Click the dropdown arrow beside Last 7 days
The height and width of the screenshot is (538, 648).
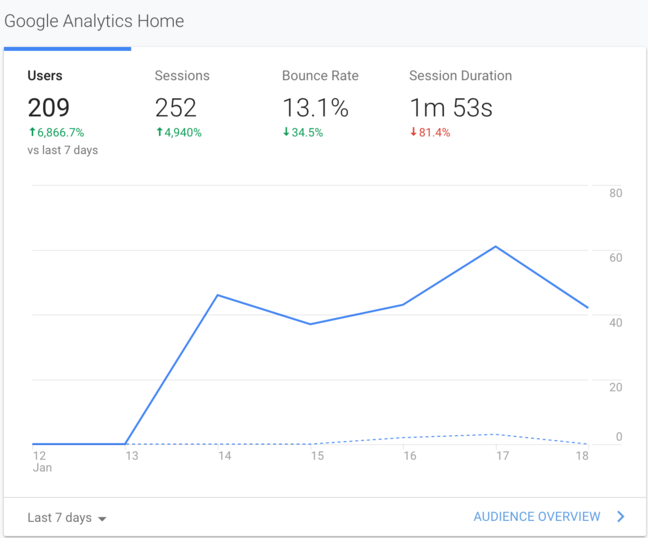[x=102, y=518]
